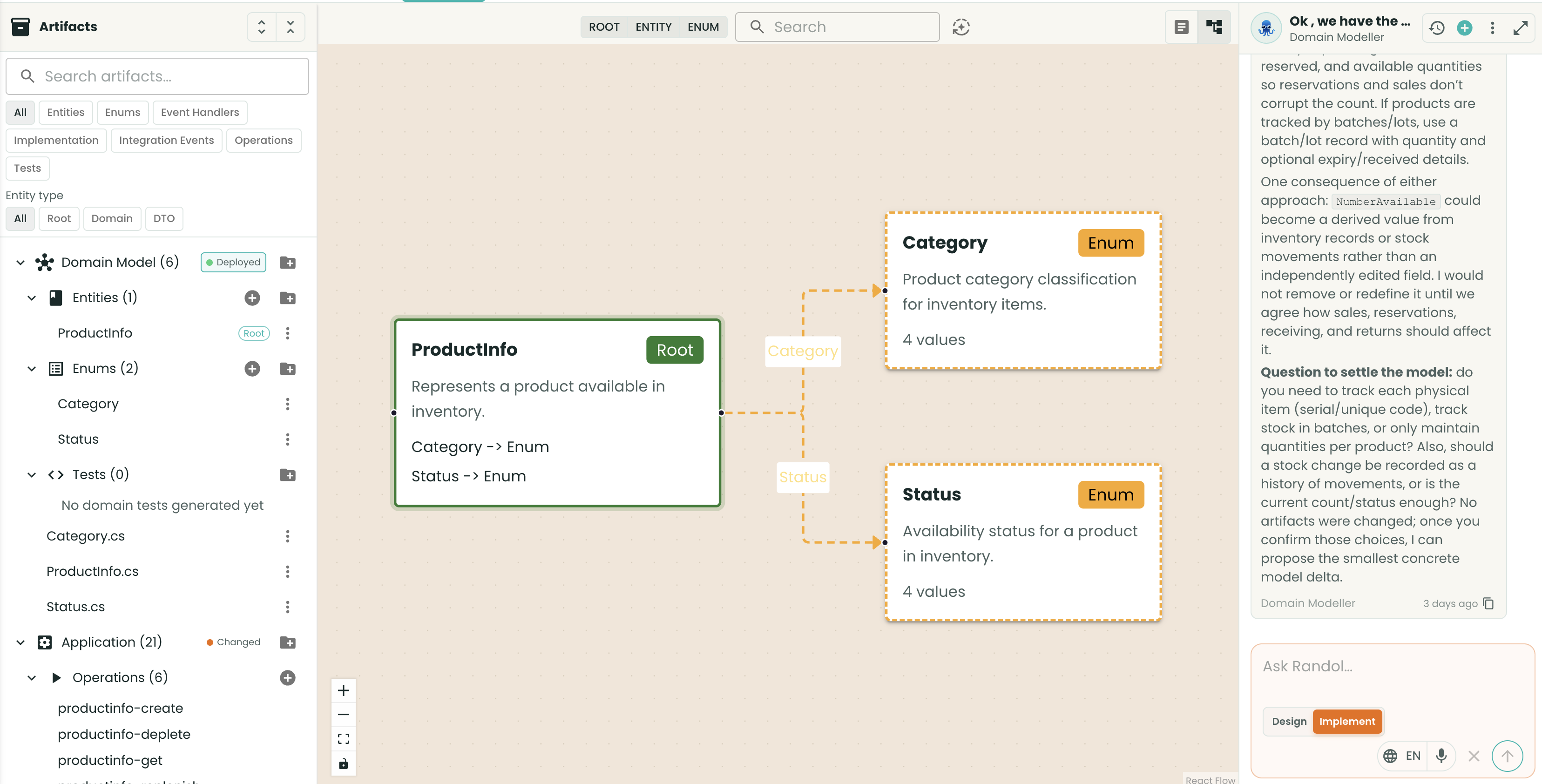The height and width of the screenshot is (784, 1542).
Task: Send the chat message
Action: tap(1507, 756)
